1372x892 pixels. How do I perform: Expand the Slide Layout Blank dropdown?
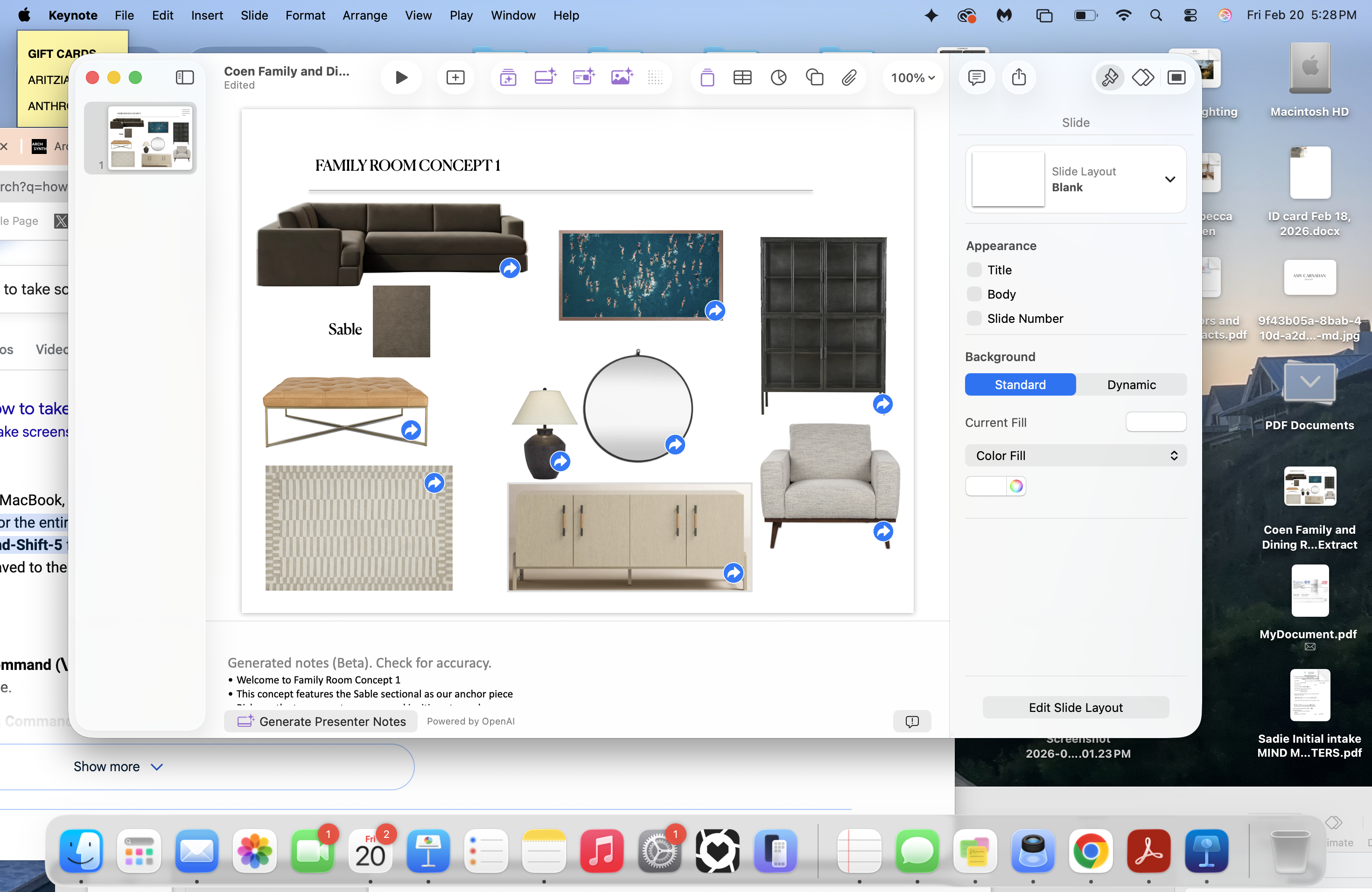[x=1169, y=179]
